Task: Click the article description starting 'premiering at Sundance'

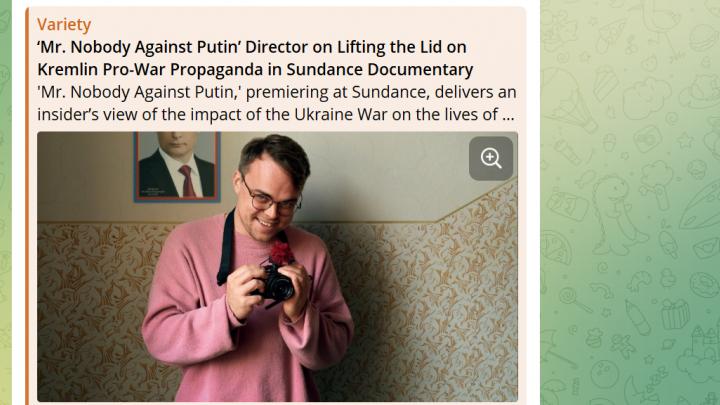Action: pos(276,103)
